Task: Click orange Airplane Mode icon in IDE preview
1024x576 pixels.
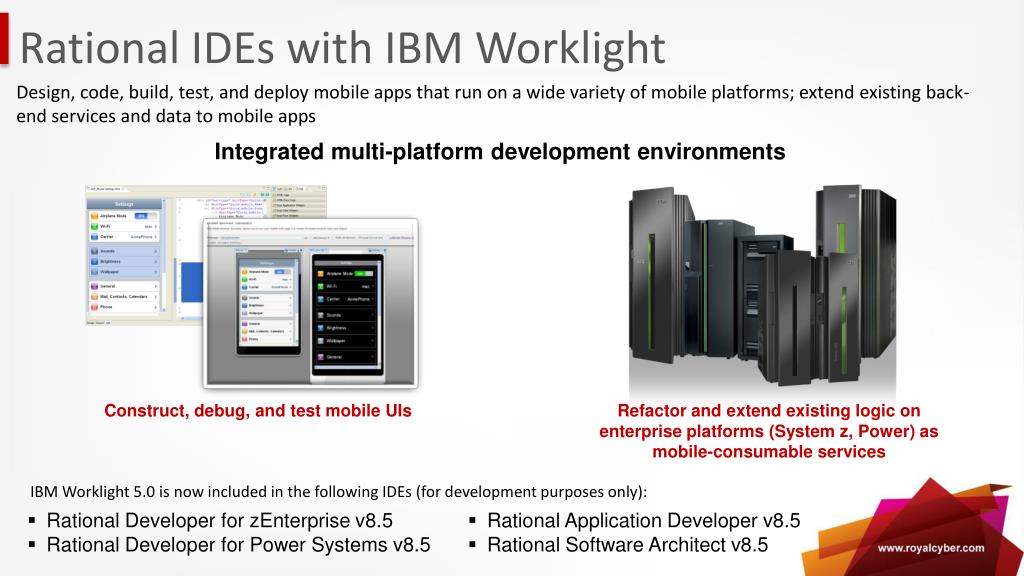Action: coord(94,216)
